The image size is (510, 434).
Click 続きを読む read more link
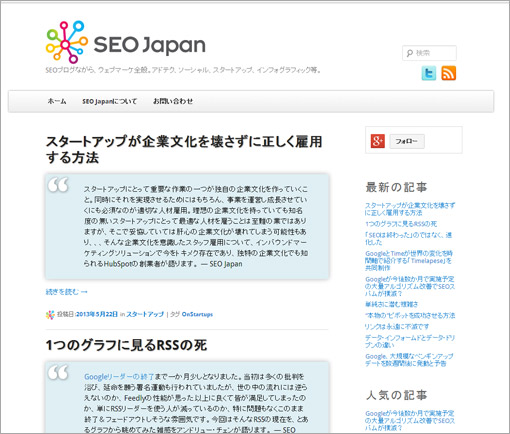66,292
